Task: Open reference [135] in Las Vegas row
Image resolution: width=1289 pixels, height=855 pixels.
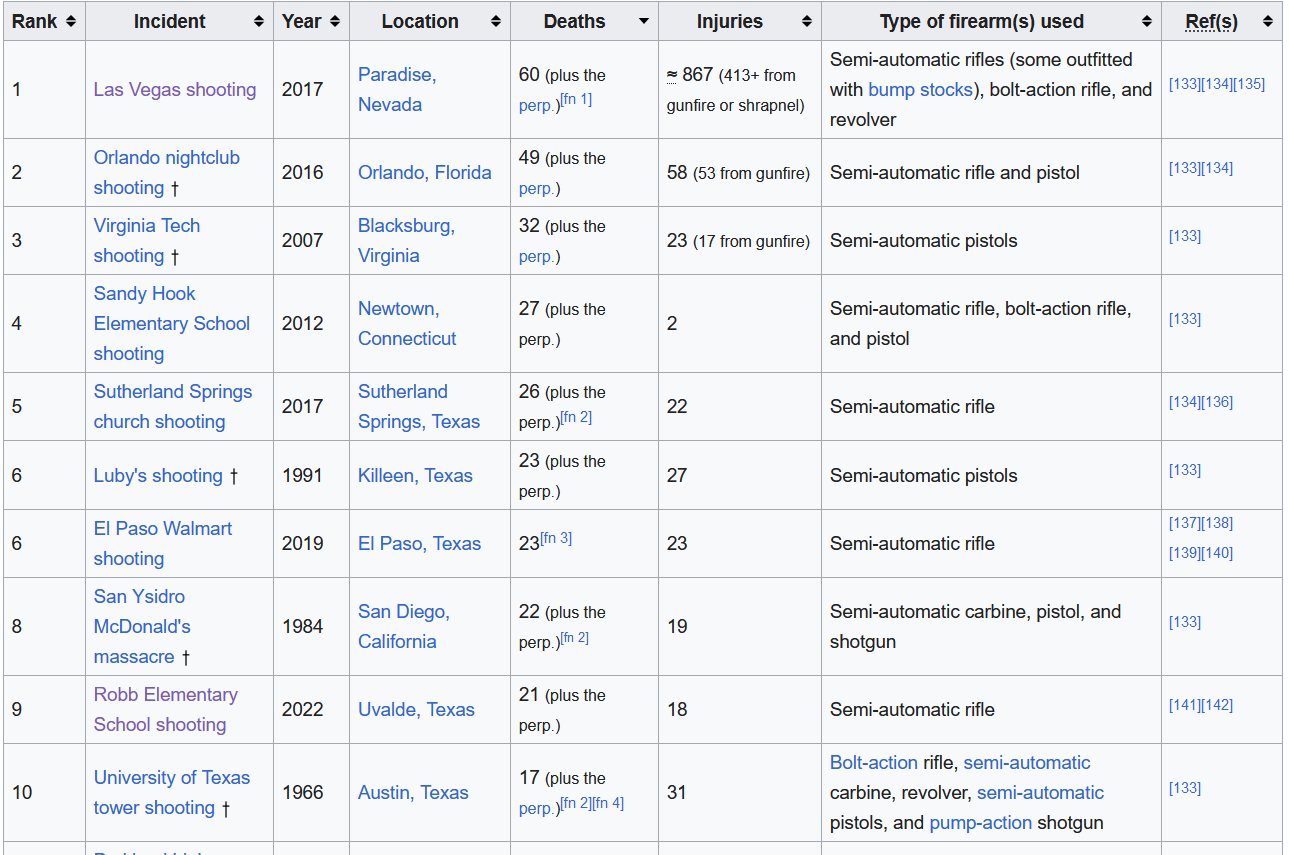Action: [x=1249, y=84]
